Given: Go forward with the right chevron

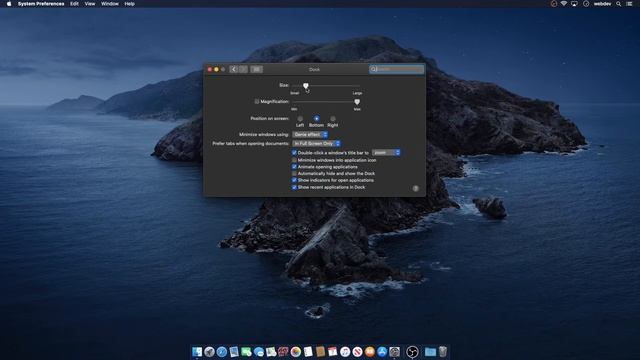Looking at the screenshot, I should tap(243, 69).
